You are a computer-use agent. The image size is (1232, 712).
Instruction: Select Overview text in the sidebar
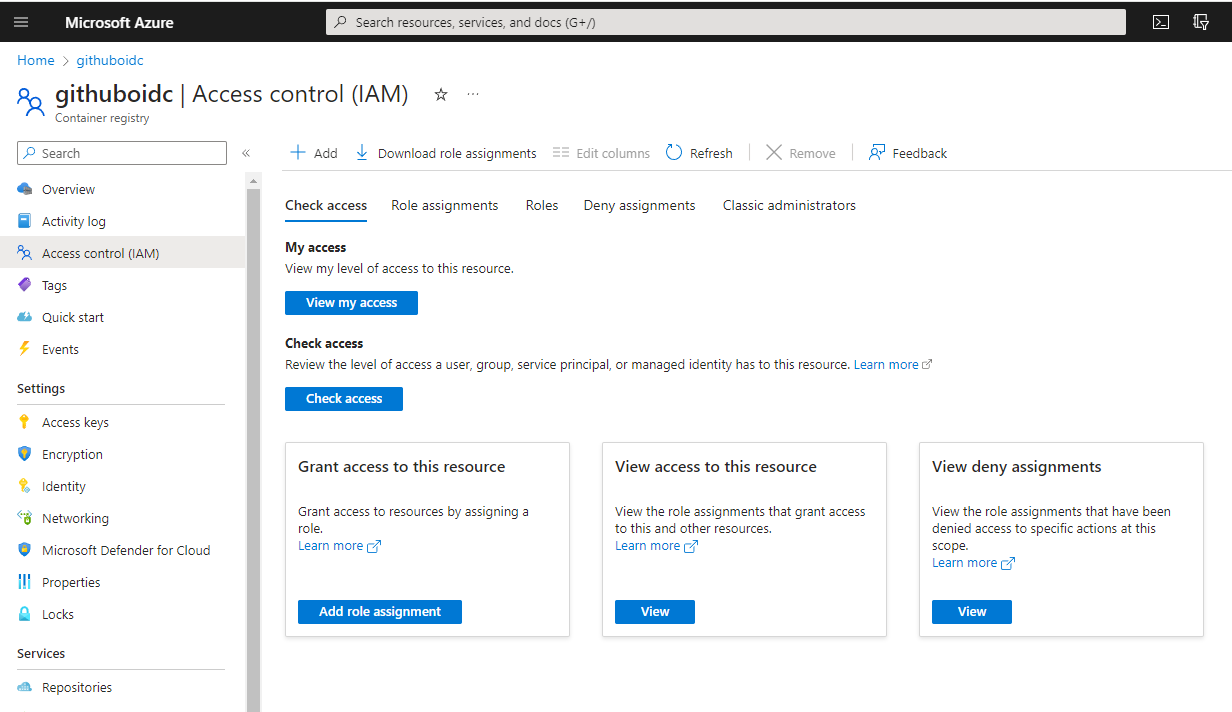68,189
